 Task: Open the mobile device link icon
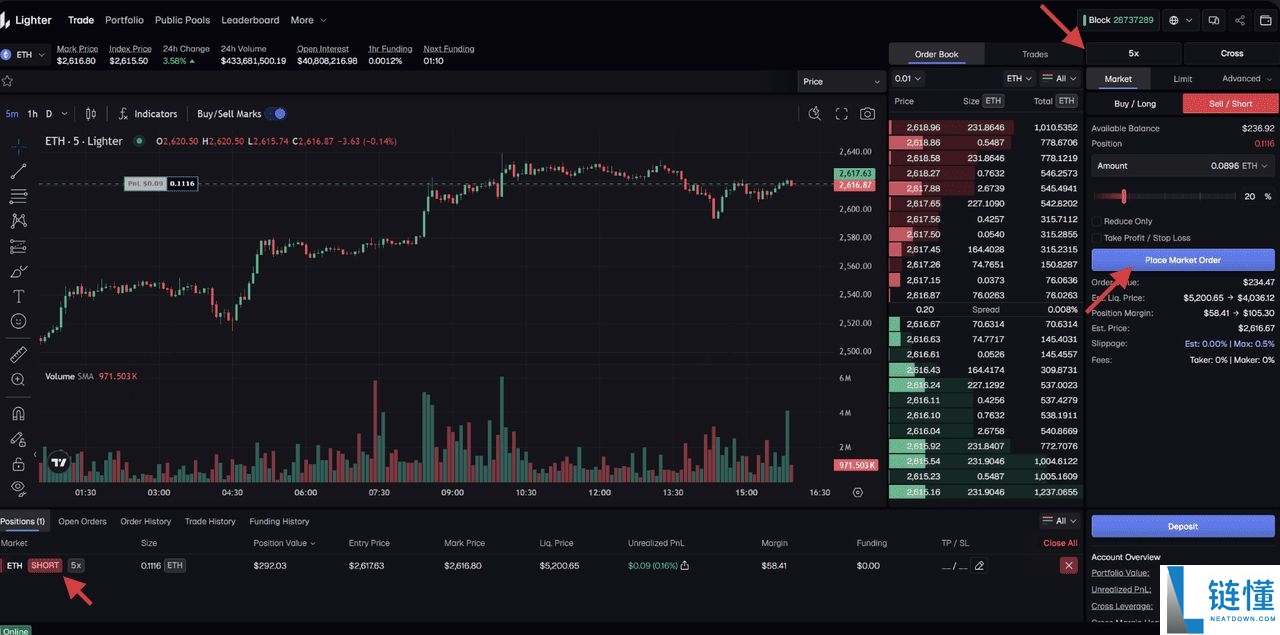pos(1214,20)
